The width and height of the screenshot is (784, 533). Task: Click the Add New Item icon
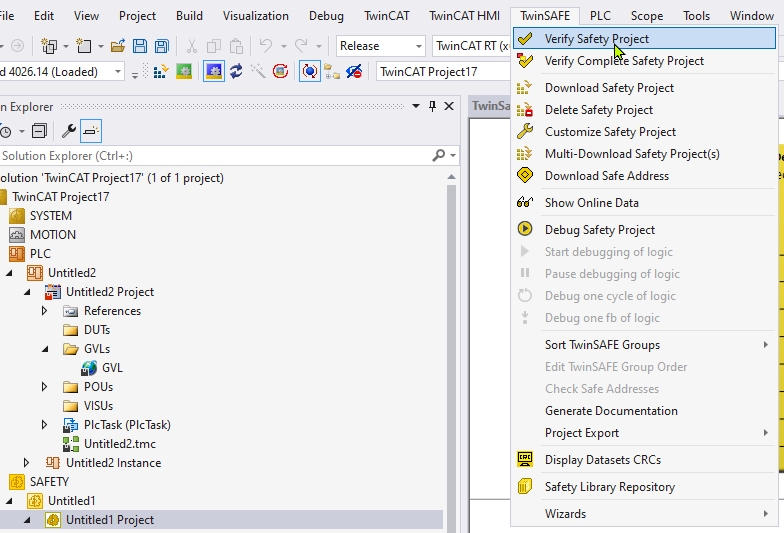click(84, 46)
